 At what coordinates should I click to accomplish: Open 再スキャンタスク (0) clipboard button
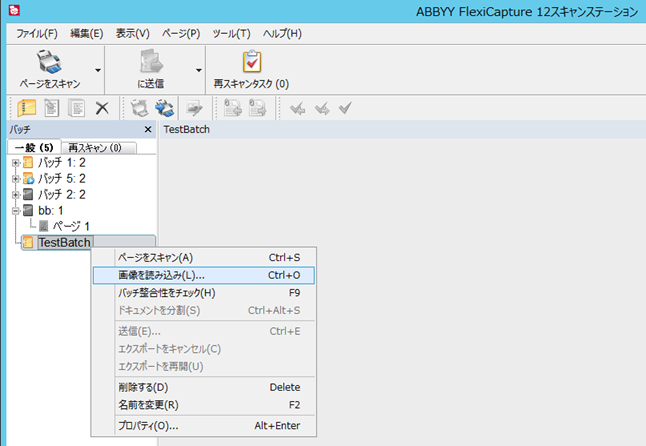click(251, 70)
